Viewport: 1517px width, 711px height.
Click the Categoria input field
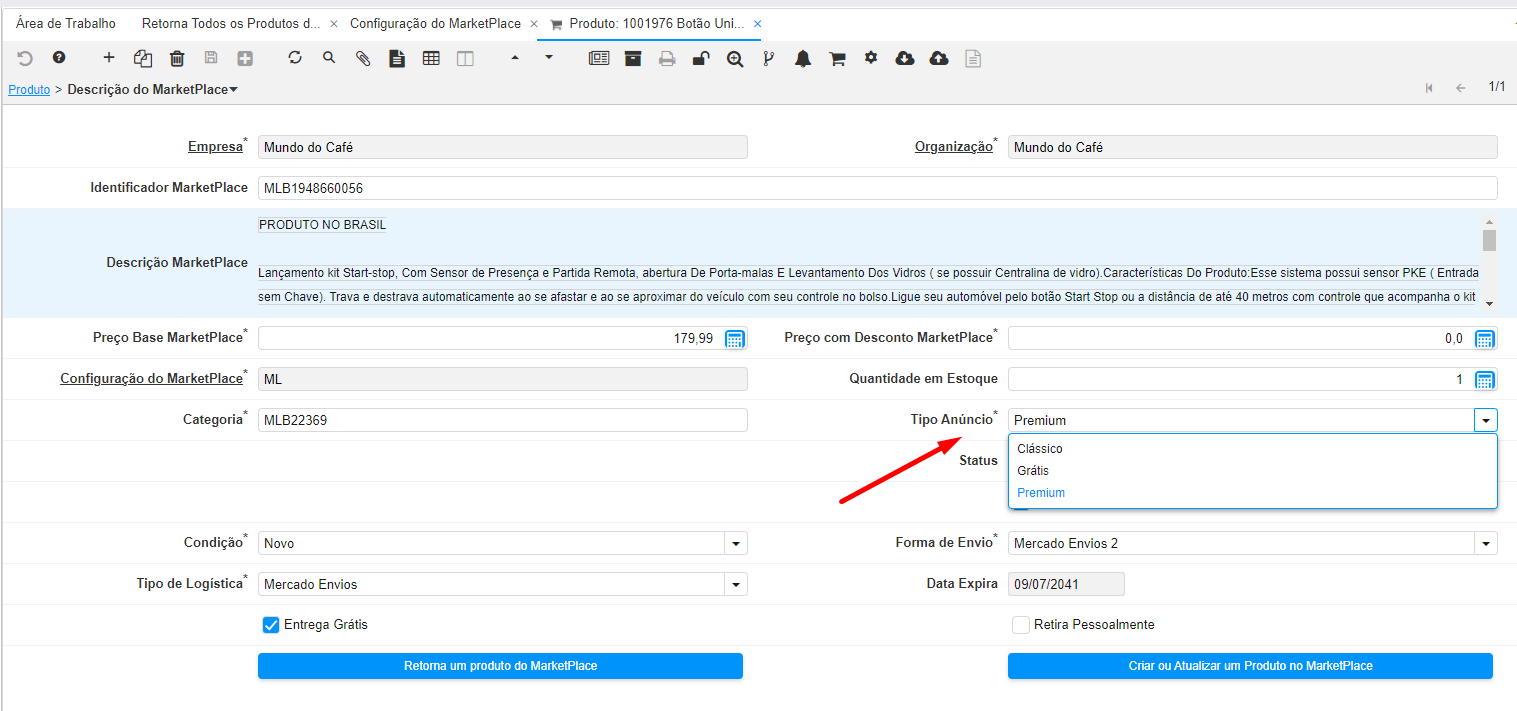502,420
